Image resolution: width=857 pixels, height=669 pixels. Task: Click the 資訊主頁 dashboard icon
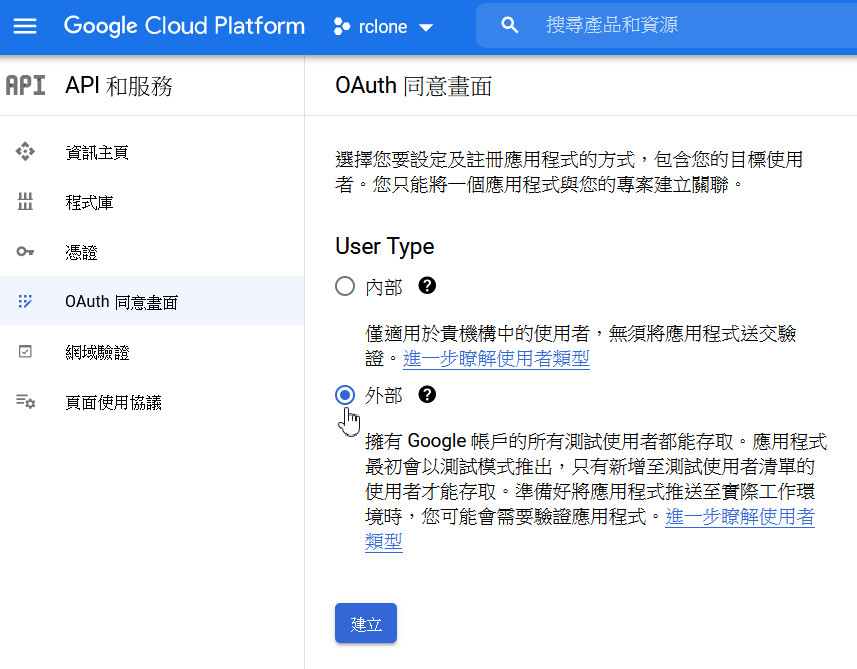pos(26,152)
